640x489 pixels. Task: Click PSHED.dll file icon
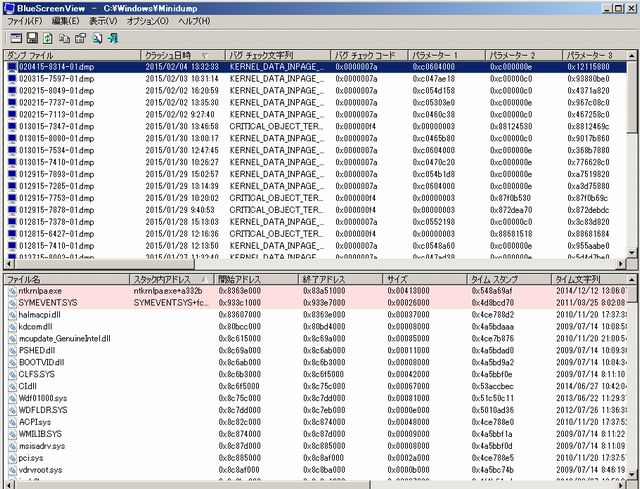coord(12,350)
